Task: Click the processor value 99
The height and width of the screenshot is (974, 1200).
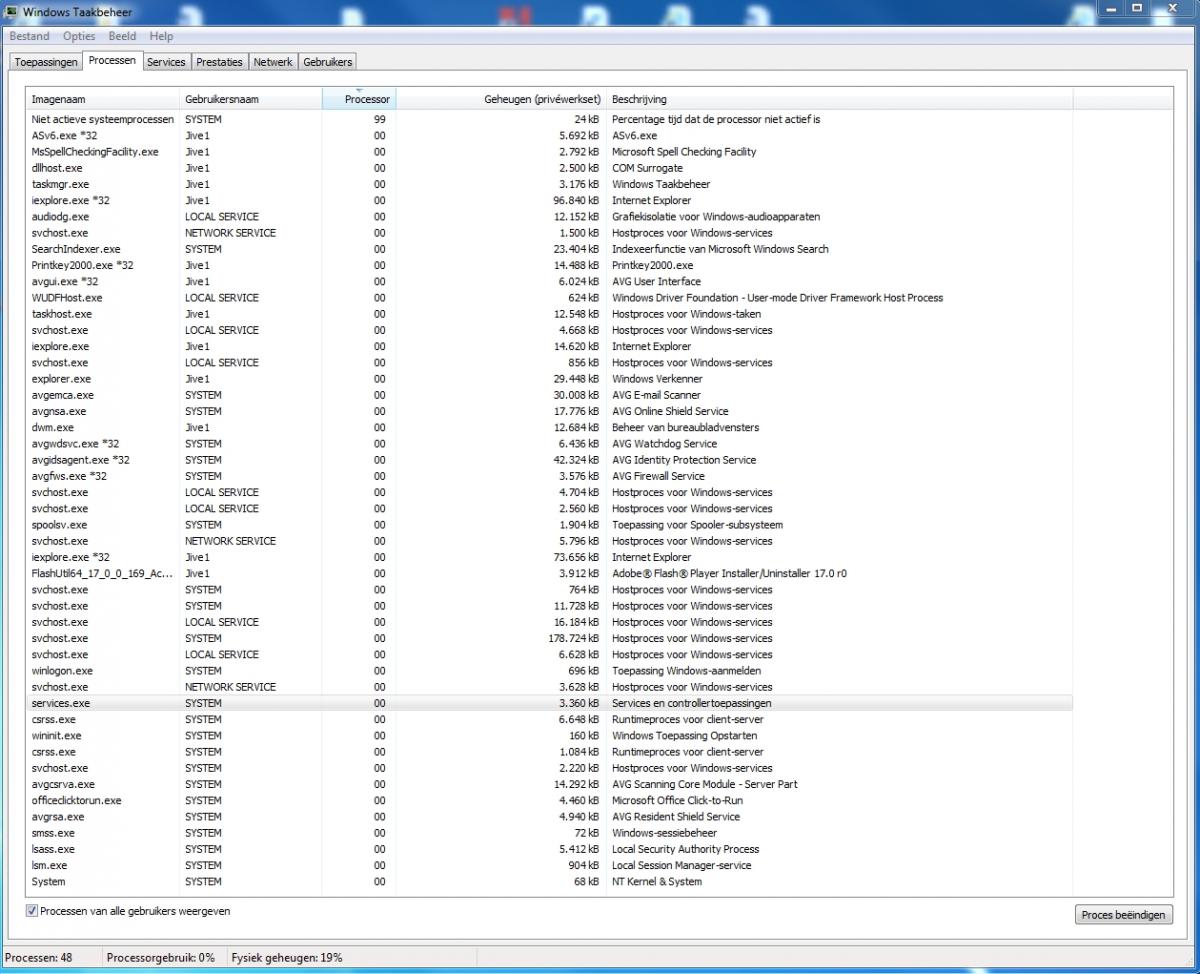Action: tap(380, 119)
